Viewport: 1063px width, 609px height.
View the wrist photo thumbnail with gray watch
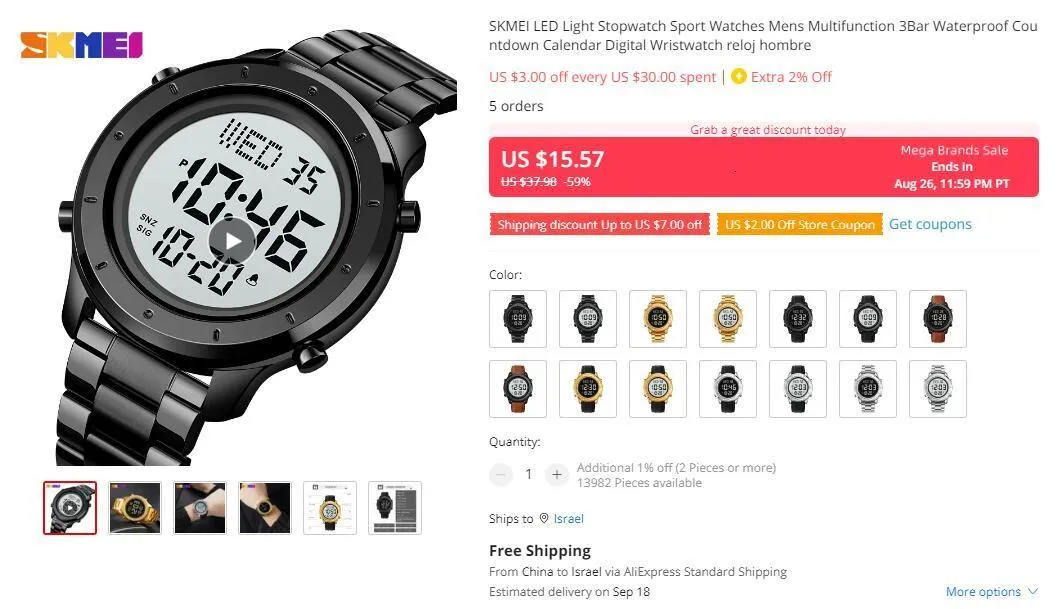200,508
